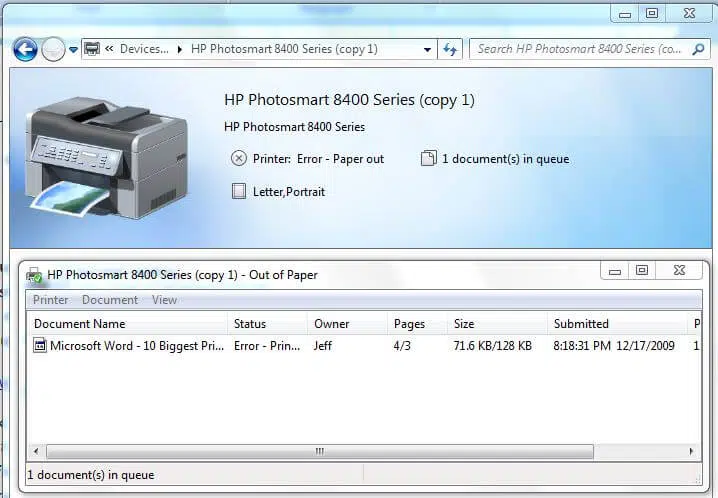The width and height of the screenshot is (718, 498).
Task: Maximize the main printer window
Action: pos(652,14)
